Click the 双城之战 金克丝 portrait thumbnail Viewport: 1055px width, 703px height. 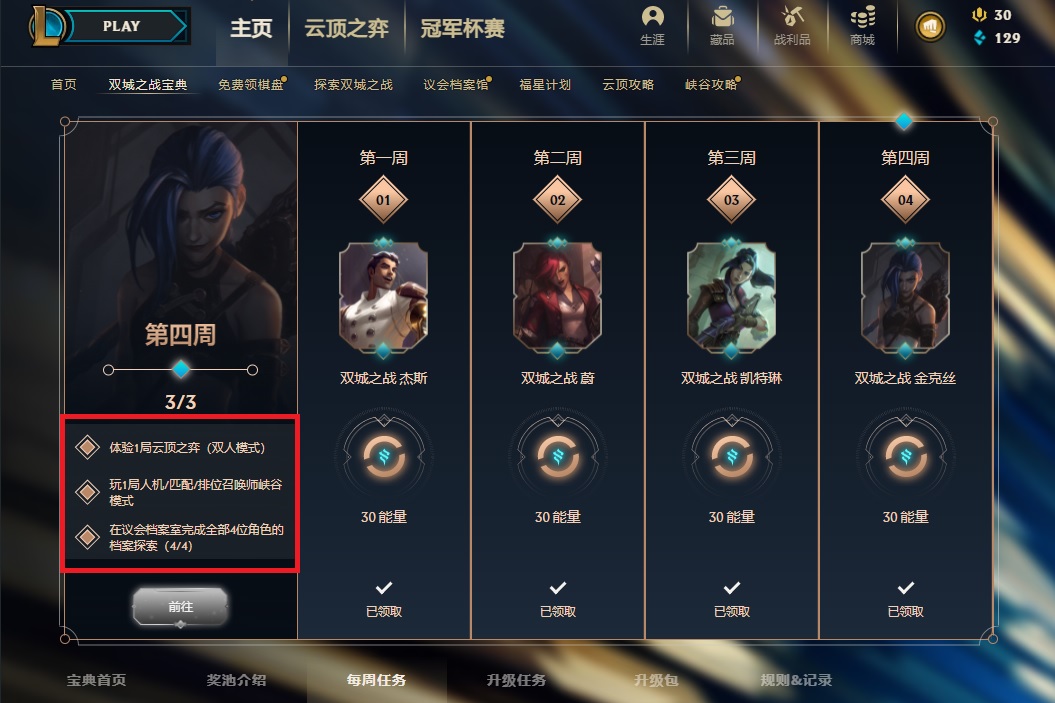[x=905, y=298]
